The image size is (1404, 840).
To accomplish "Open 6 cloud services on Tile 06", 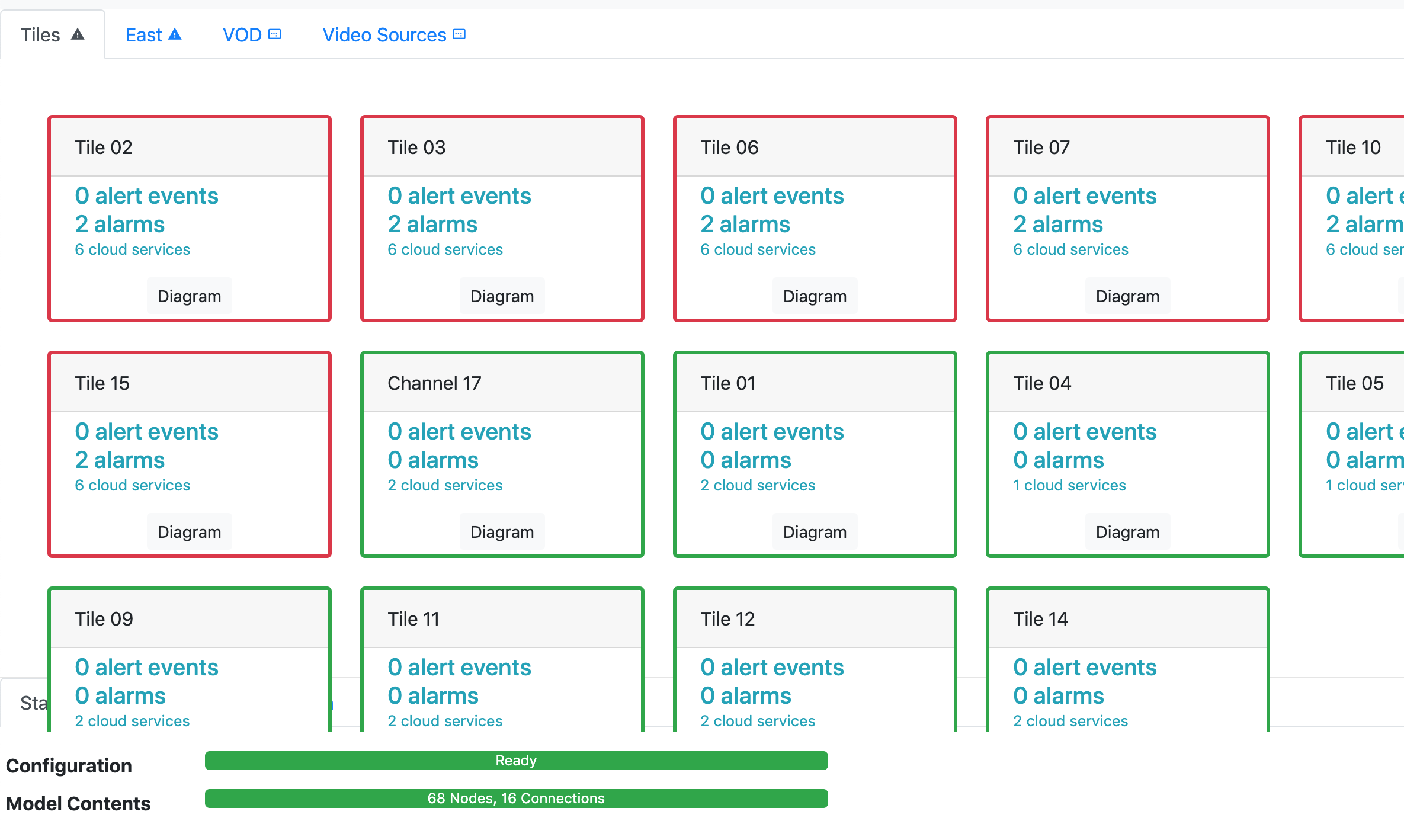I will click(x=758, y=249).
